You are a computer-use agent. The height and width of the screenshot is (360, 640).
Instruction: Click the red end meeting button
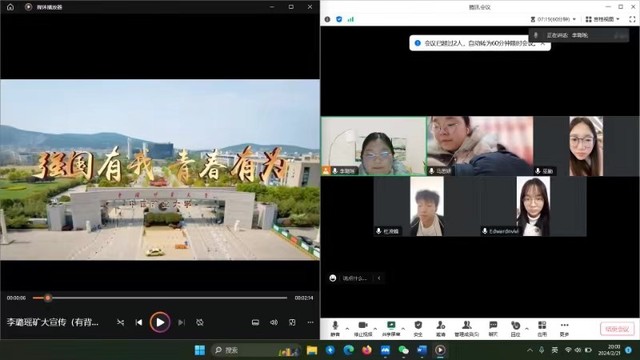617,329
